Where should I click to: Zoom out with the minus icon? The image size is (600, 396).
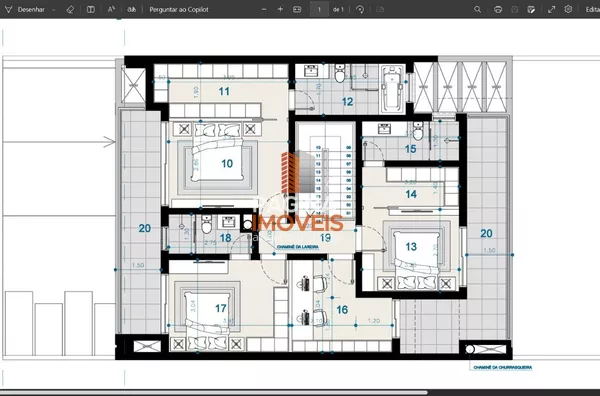tap(264, 9)
